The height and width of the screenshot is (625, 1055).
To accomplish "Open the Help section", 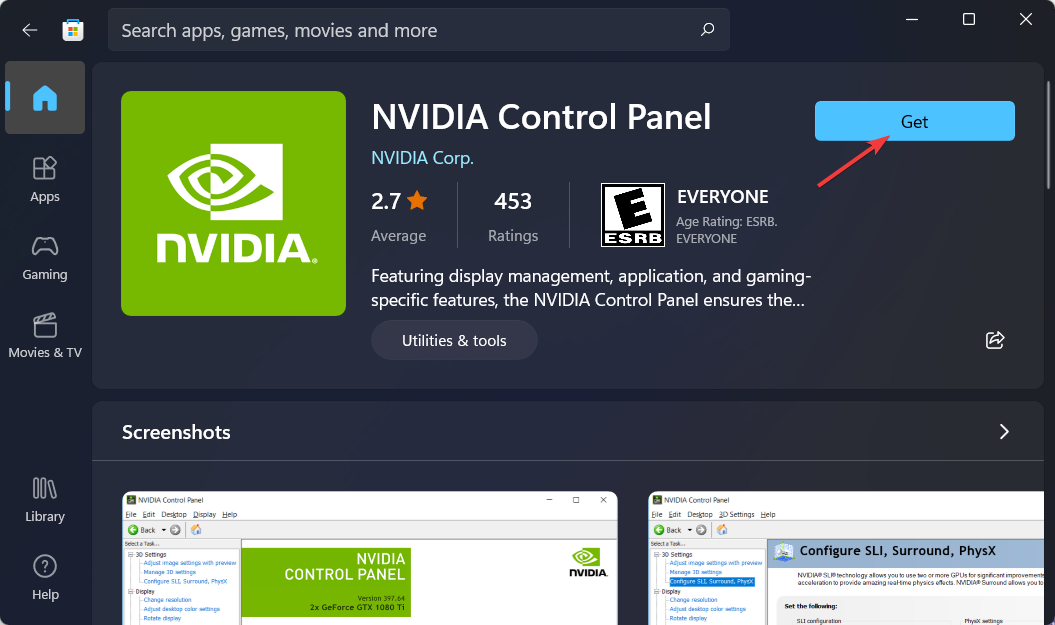I will pos(44,577).
